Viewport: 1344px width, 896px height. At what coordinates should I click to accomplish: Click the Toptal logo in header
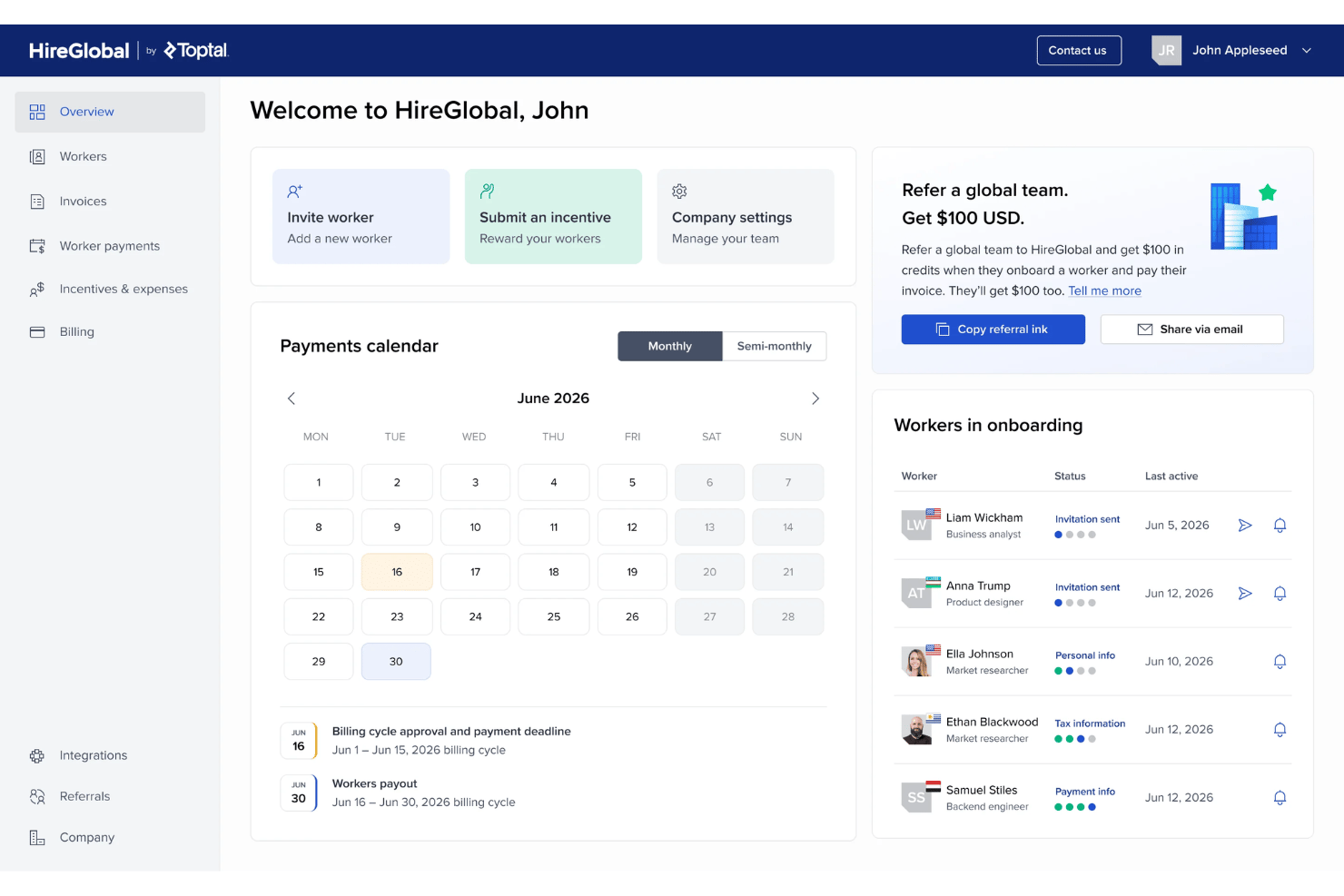click(196, 51)
